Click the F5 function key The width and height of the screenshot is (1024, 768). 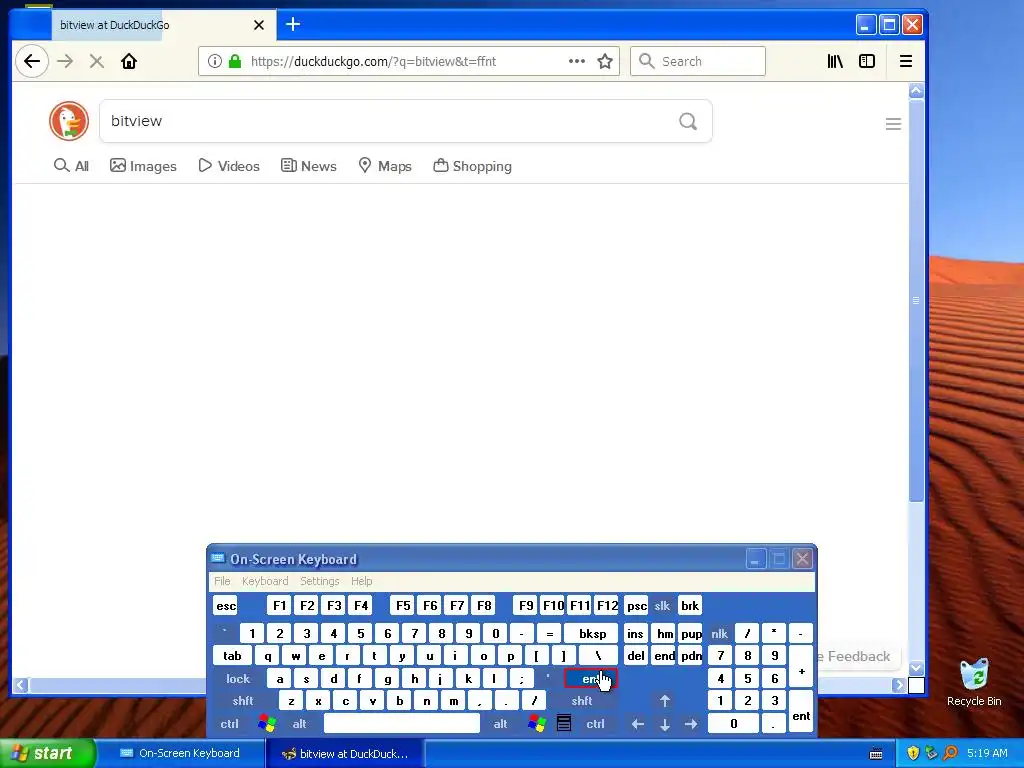tap(403, 606)
